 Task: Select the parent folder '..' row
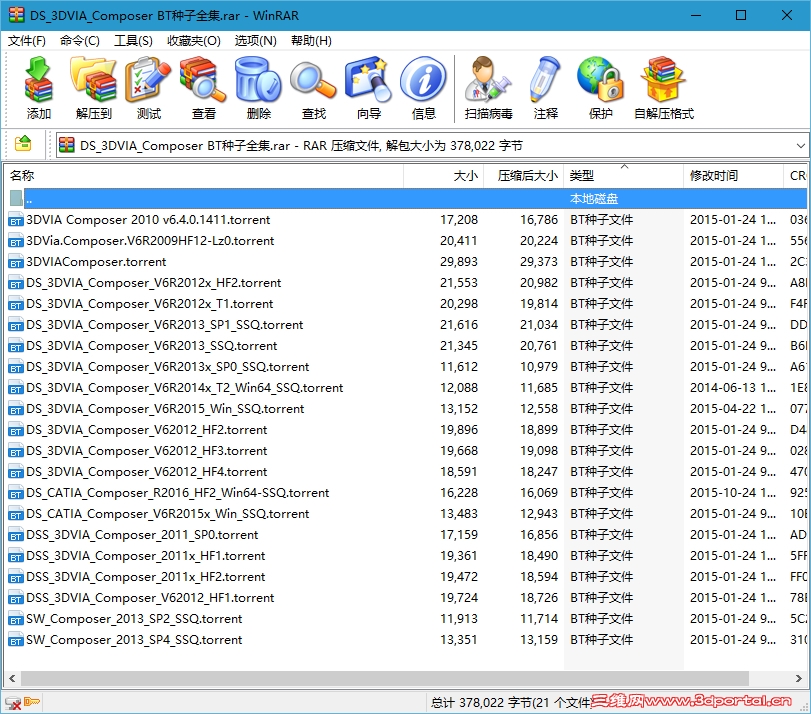[x=406, y=199]
